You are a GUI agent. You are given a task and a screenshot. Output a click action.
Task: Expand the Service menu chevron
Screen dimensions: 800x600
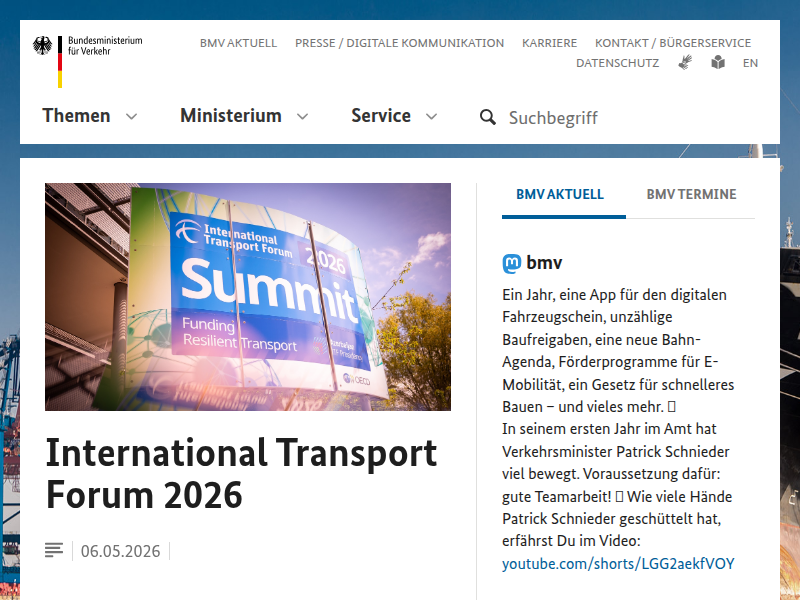pos(432,116)
